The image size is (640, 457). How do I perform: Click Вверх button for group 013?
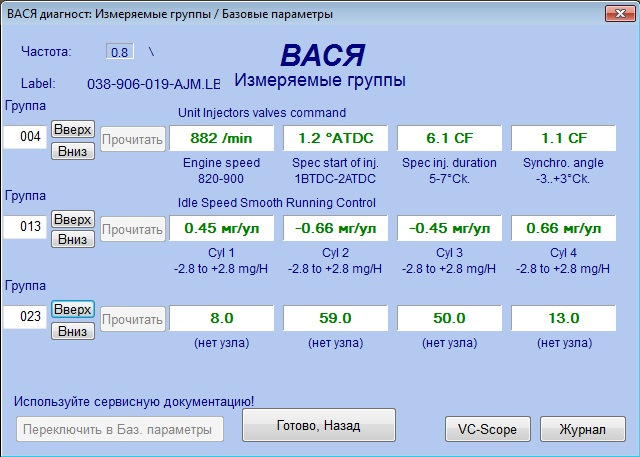[x=73, y=220]
